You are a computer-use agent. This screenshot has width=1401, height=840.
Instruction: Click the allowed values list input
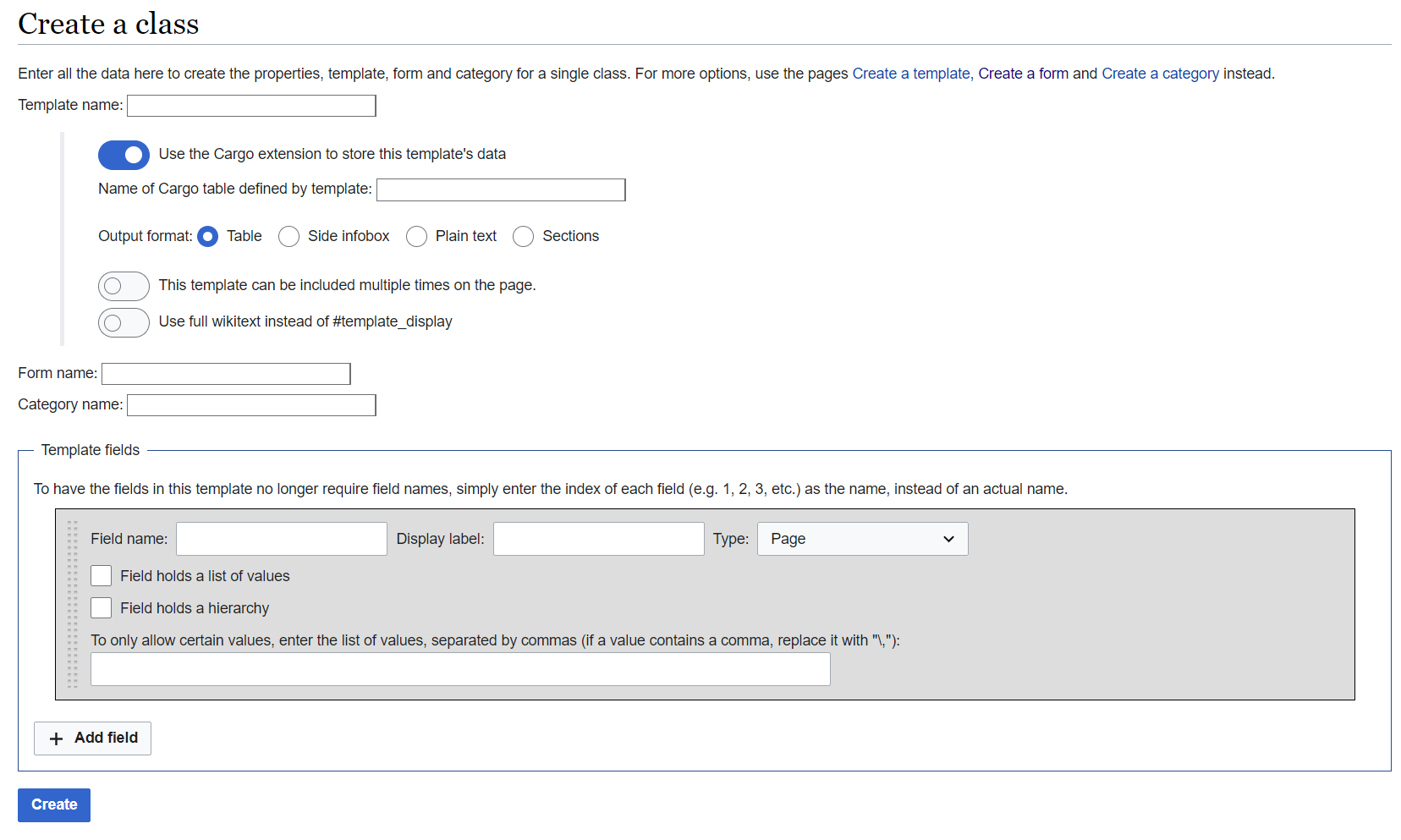tap(460, 669)
